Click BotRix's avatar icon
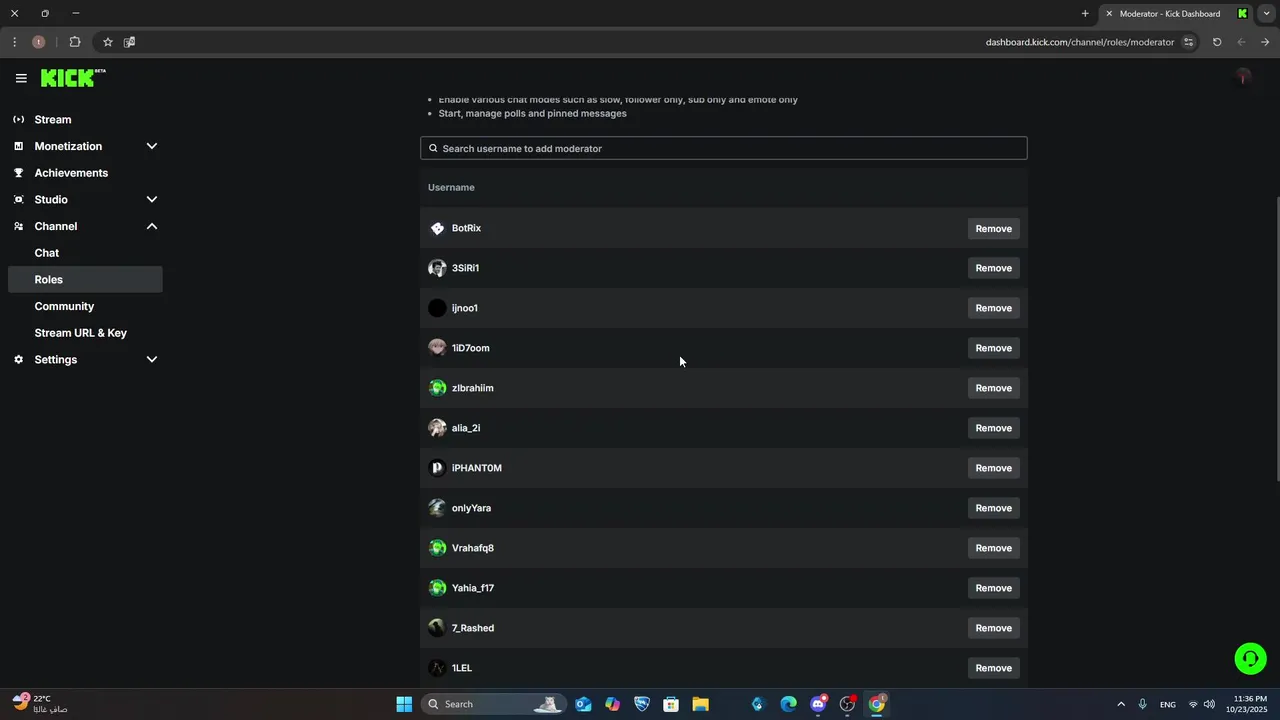Viewport: 1280px width, 720px height. [437, 228]
